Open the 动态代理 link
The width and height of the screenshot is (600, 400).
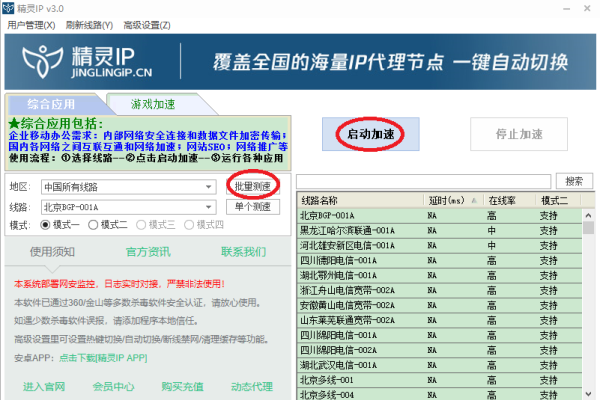click(x=252, y=387)
